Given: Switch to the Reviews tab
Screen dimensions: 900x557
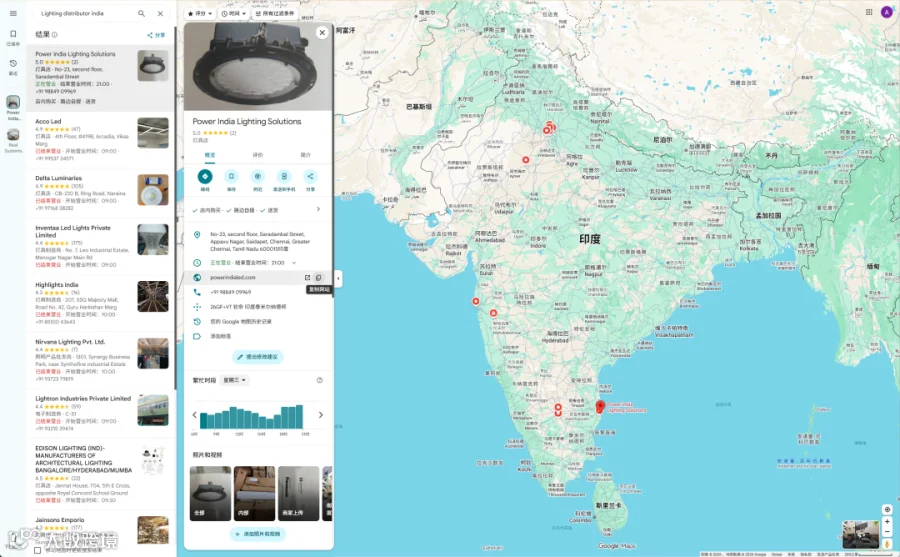Looking at the screenshot, I should pos(258,155).
